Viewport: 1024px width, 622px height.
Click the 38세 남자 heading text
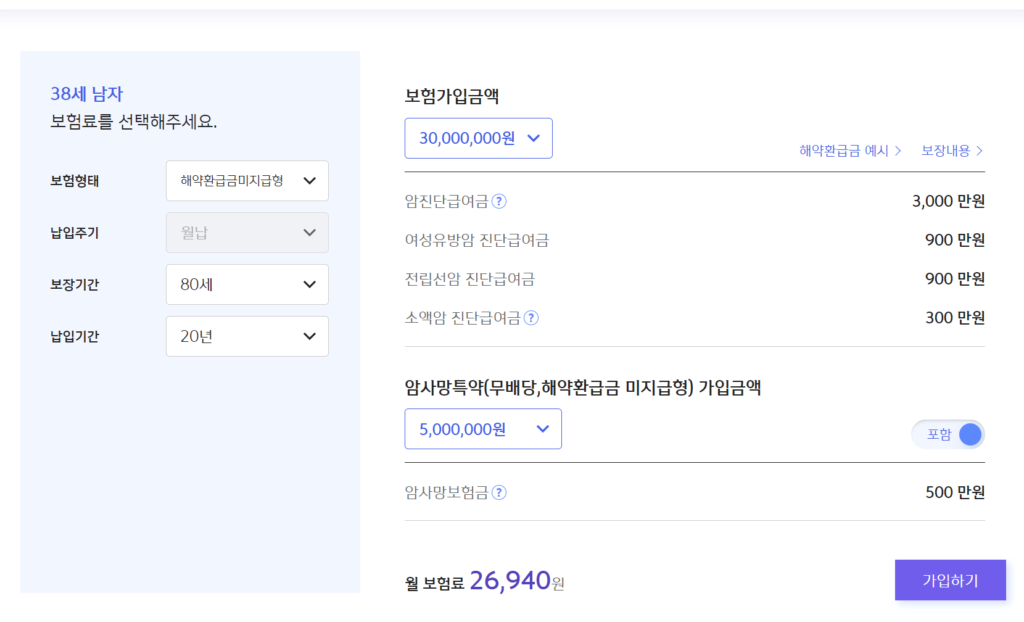coord(87,94)
